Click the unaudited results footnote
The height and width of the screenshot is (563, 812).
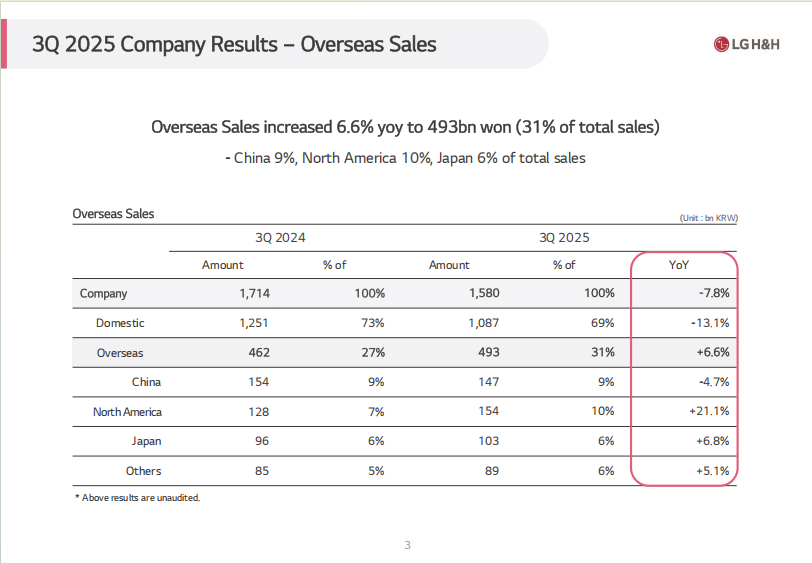pos(137,497)
